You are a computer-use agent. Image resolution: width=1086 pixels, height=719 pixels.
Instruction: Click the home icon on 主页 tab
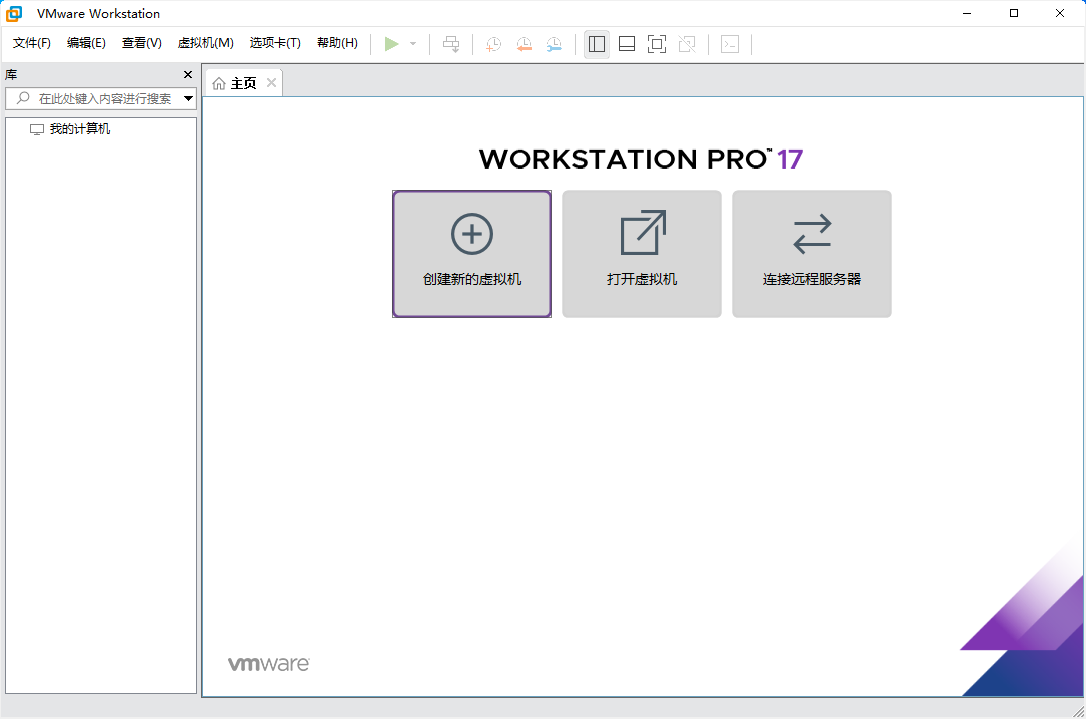tap(219, 83)
